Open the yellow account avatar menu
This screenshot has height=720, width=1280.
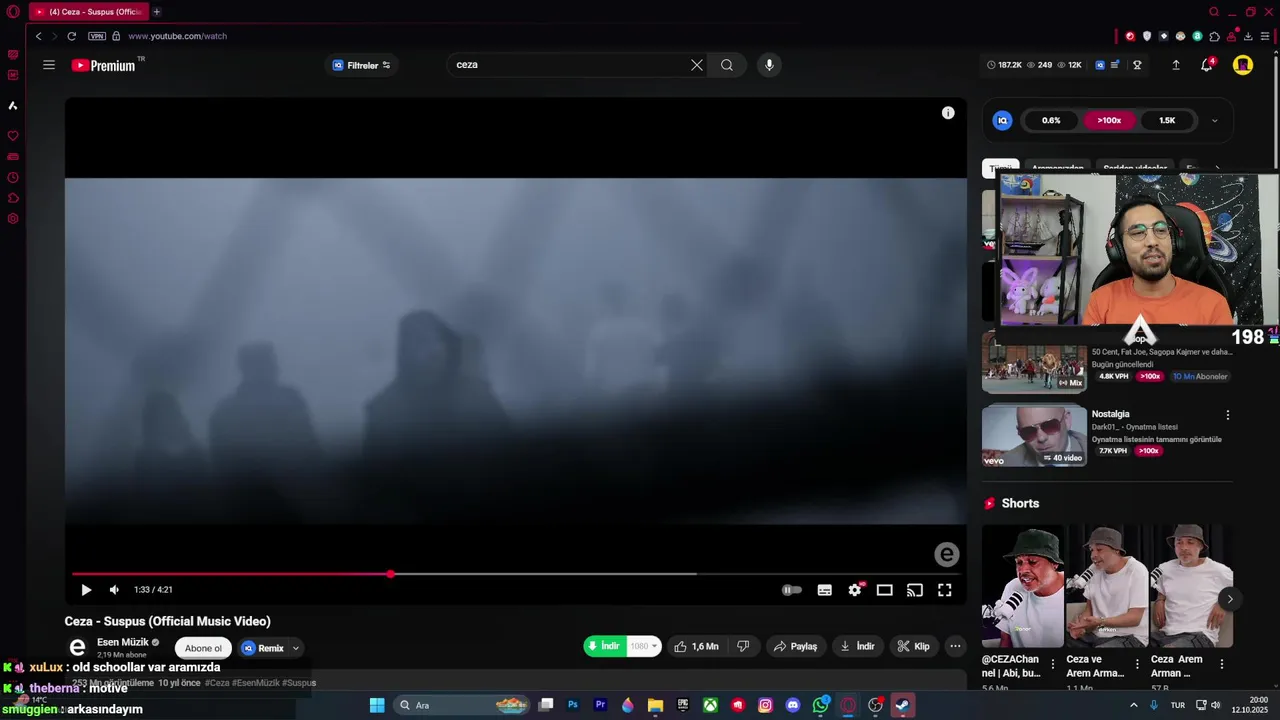pos(1242,65)
